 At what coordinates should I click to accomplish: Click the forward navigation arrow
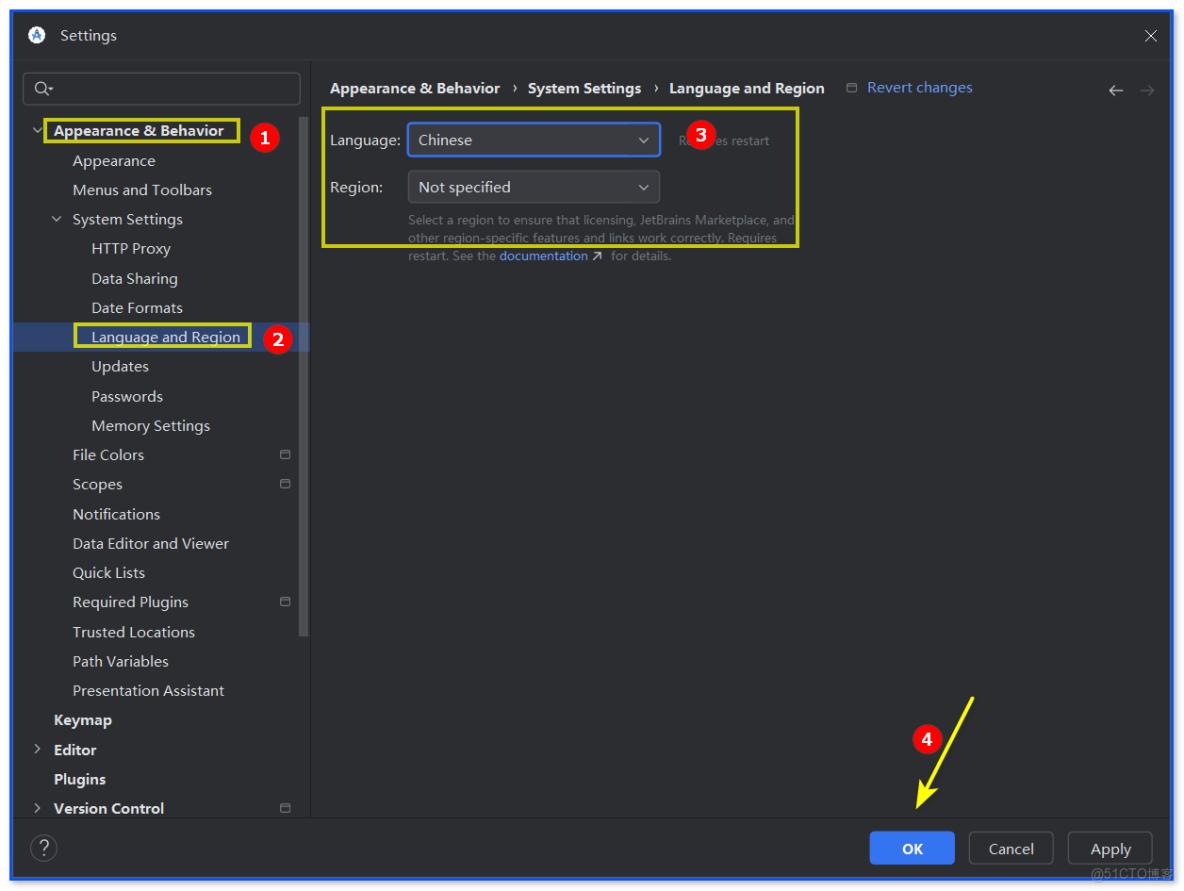1146,89
